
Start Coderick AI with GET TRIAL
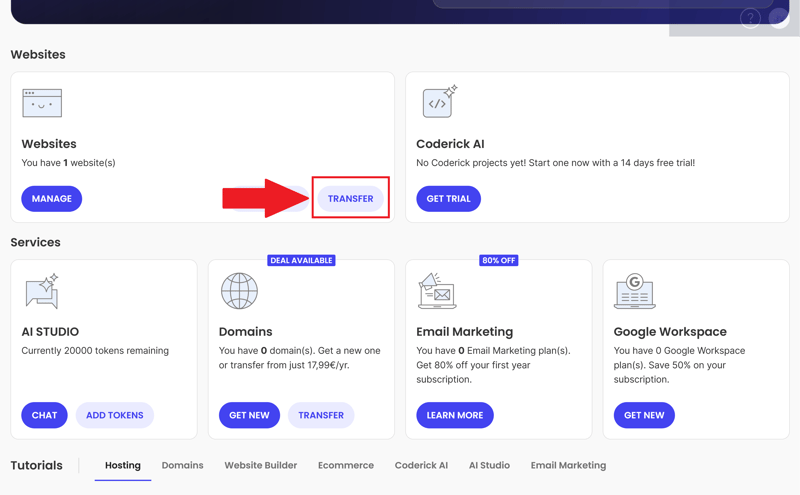coord(448,199)
